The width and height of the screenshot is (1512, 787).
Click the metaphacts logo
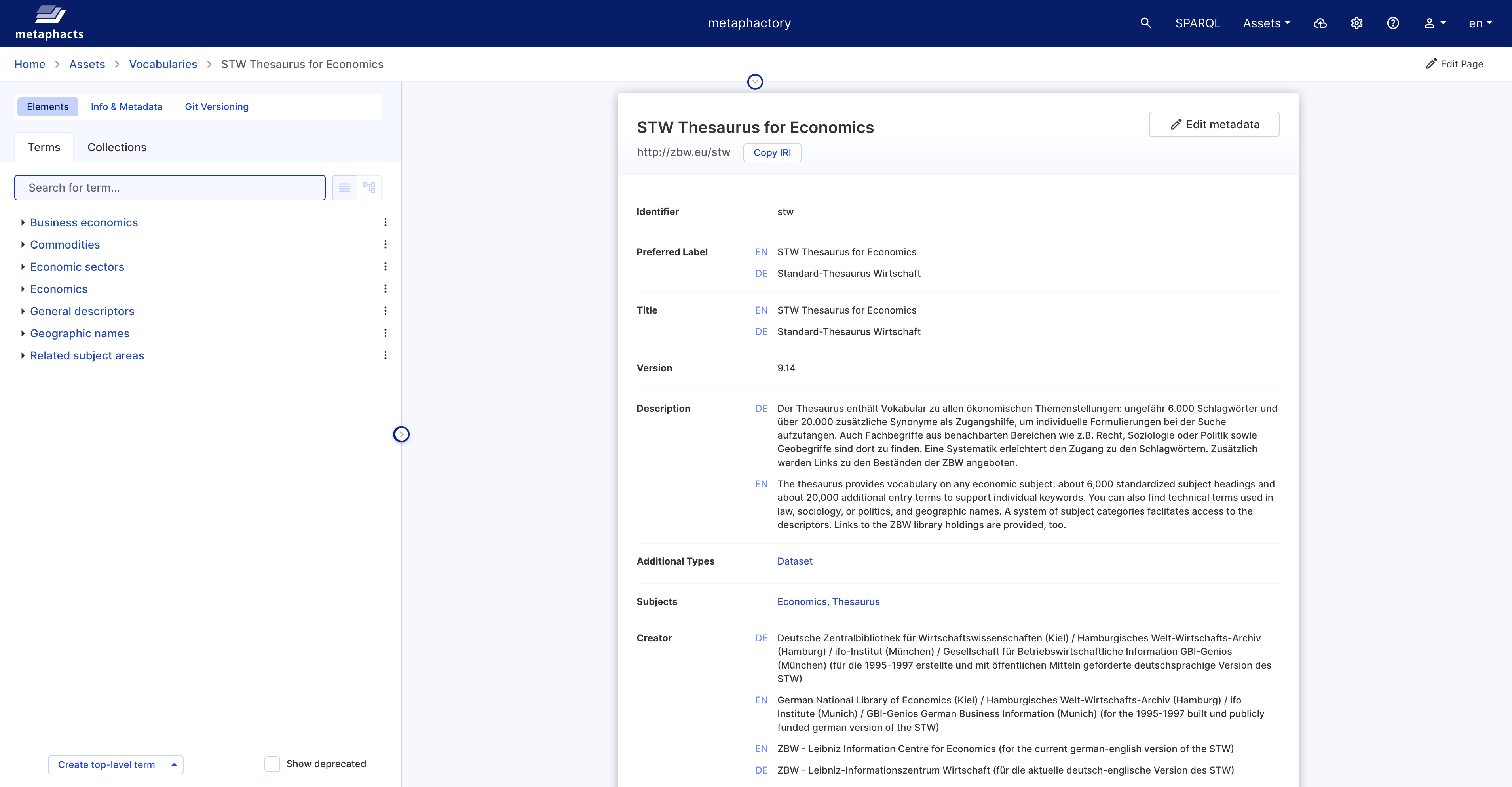click(49, 23)
